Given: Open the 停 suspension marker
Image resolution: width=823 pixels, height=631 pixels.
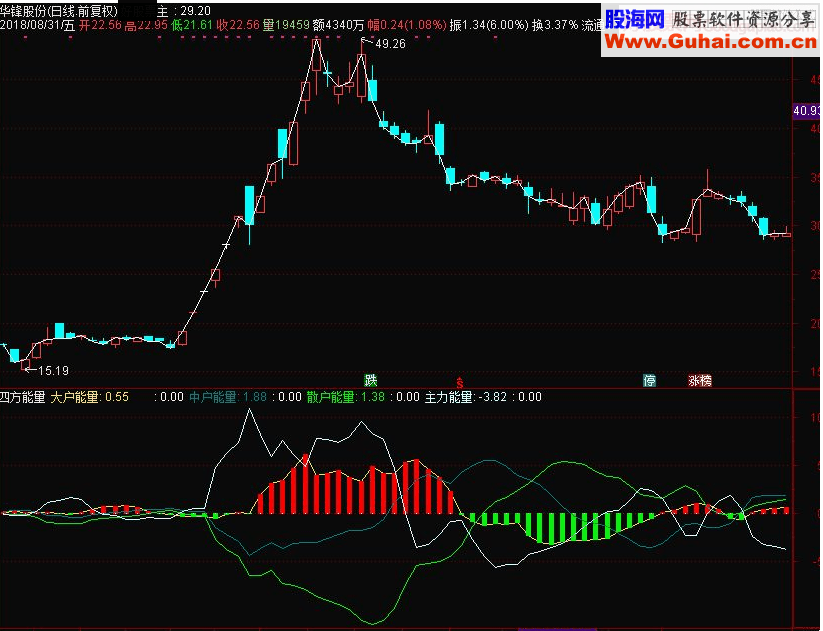Looking at the screenshot, I should click(649, 380).
